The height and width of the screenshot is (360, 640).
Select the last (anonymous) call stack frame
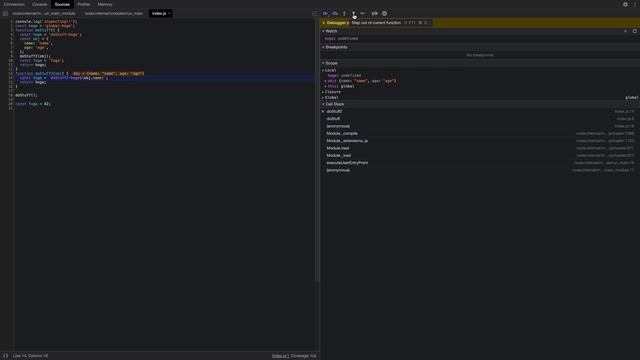click(480, 170)
